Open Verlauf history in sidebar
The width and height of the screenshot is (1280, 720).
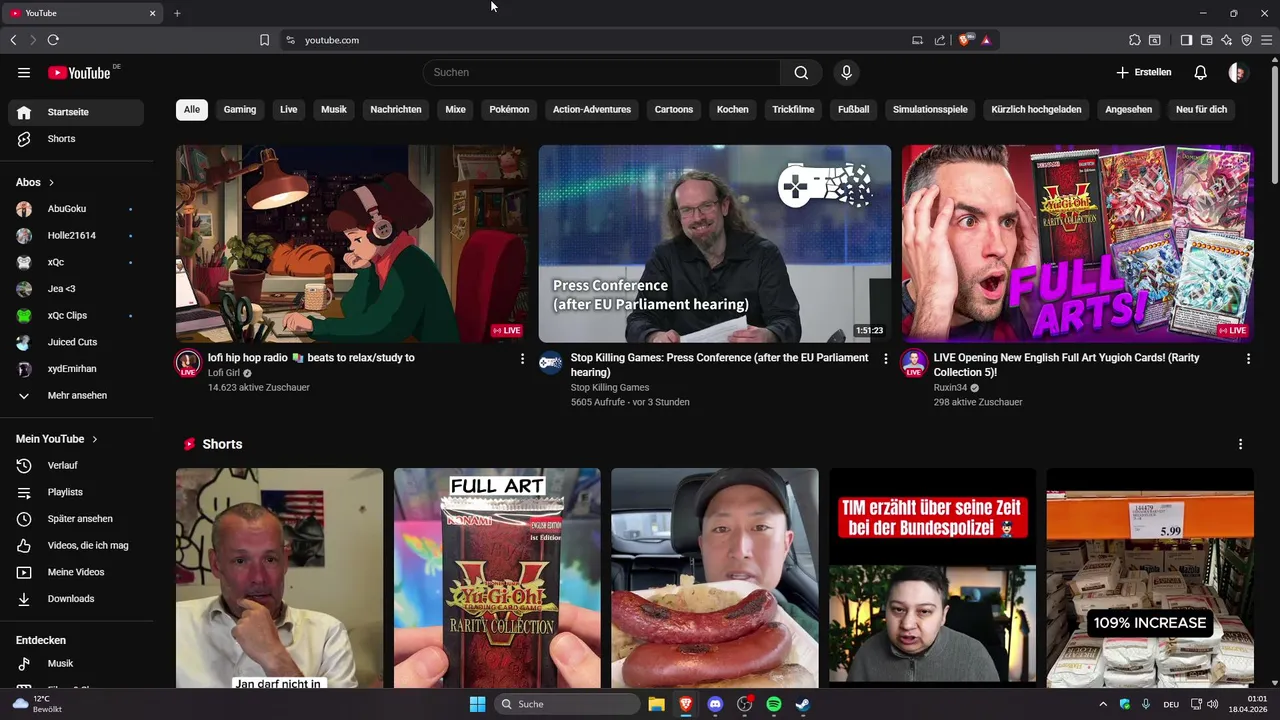[x=76, y=465]
